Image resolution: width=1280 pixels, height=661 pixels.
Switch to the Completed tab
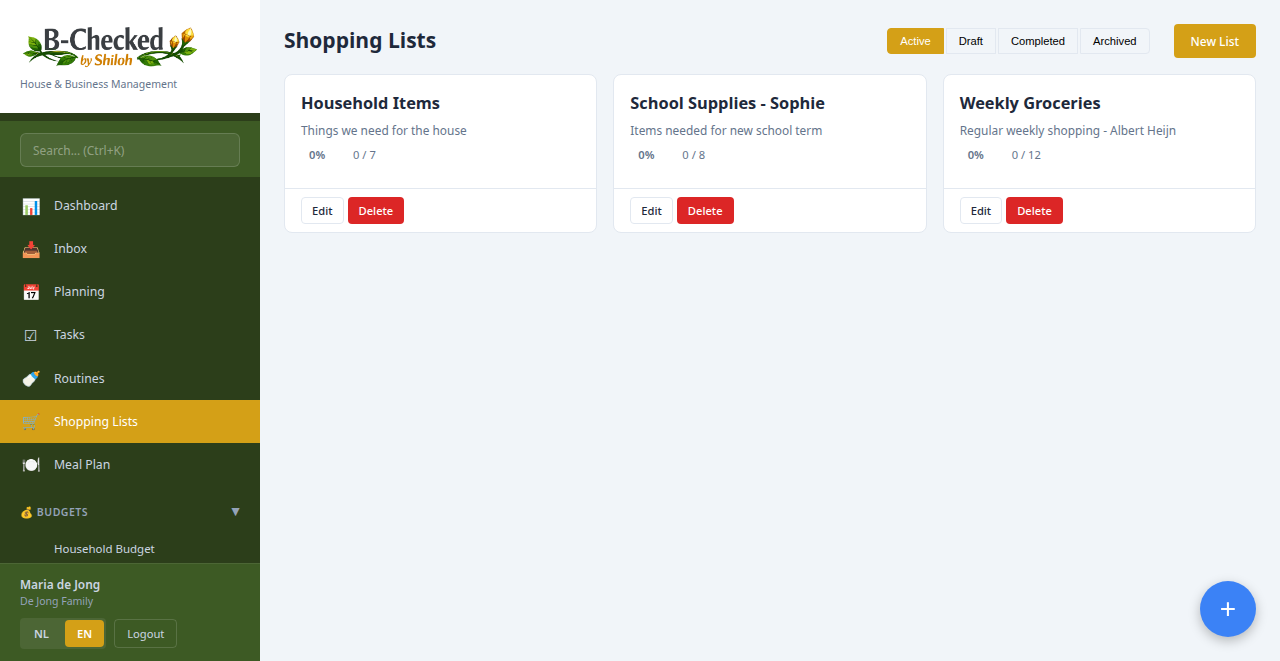(1037, 41)
